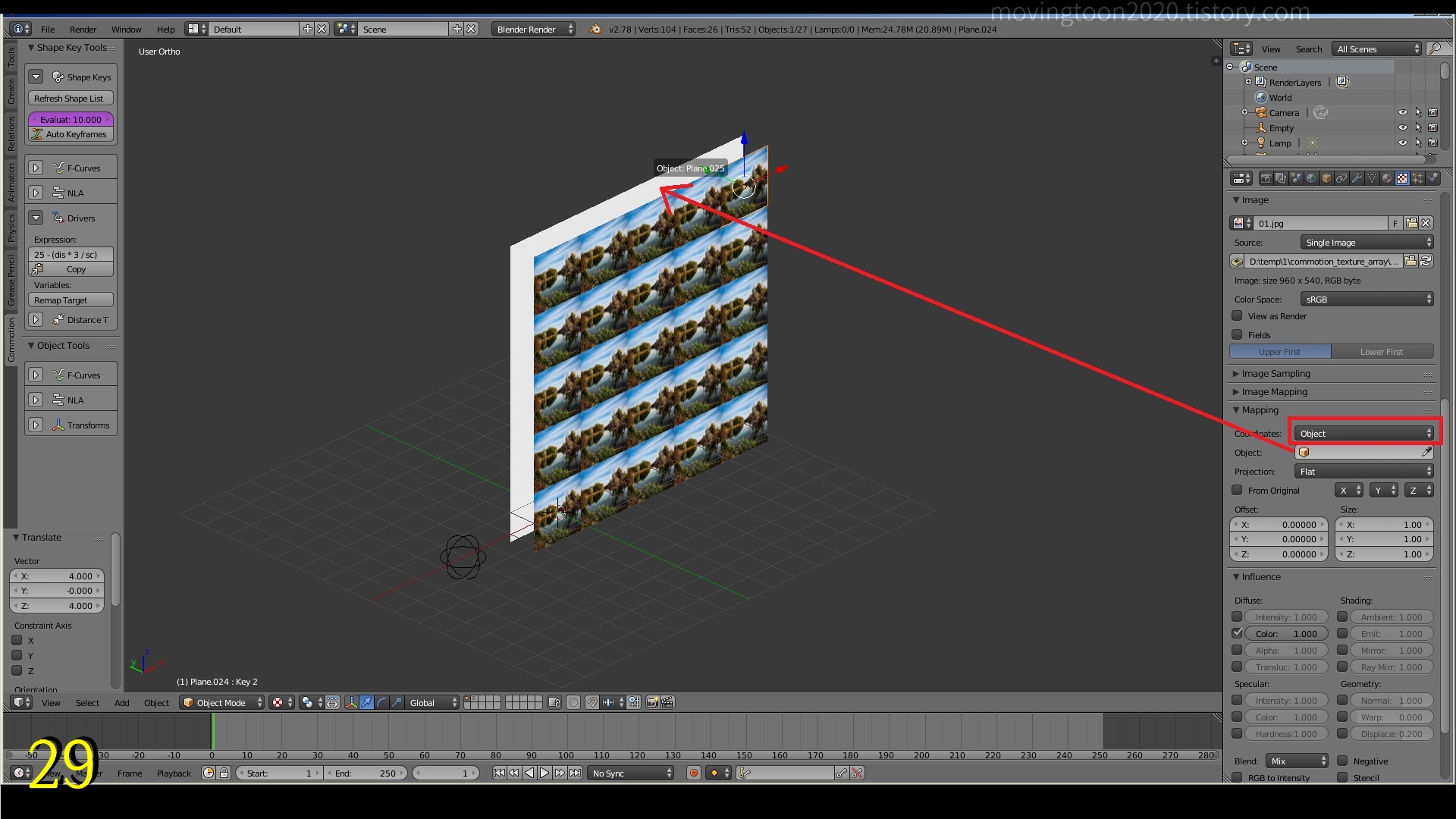
Task: Open the Object properties tab (cube icon)
Action: tap(1326, 178)
